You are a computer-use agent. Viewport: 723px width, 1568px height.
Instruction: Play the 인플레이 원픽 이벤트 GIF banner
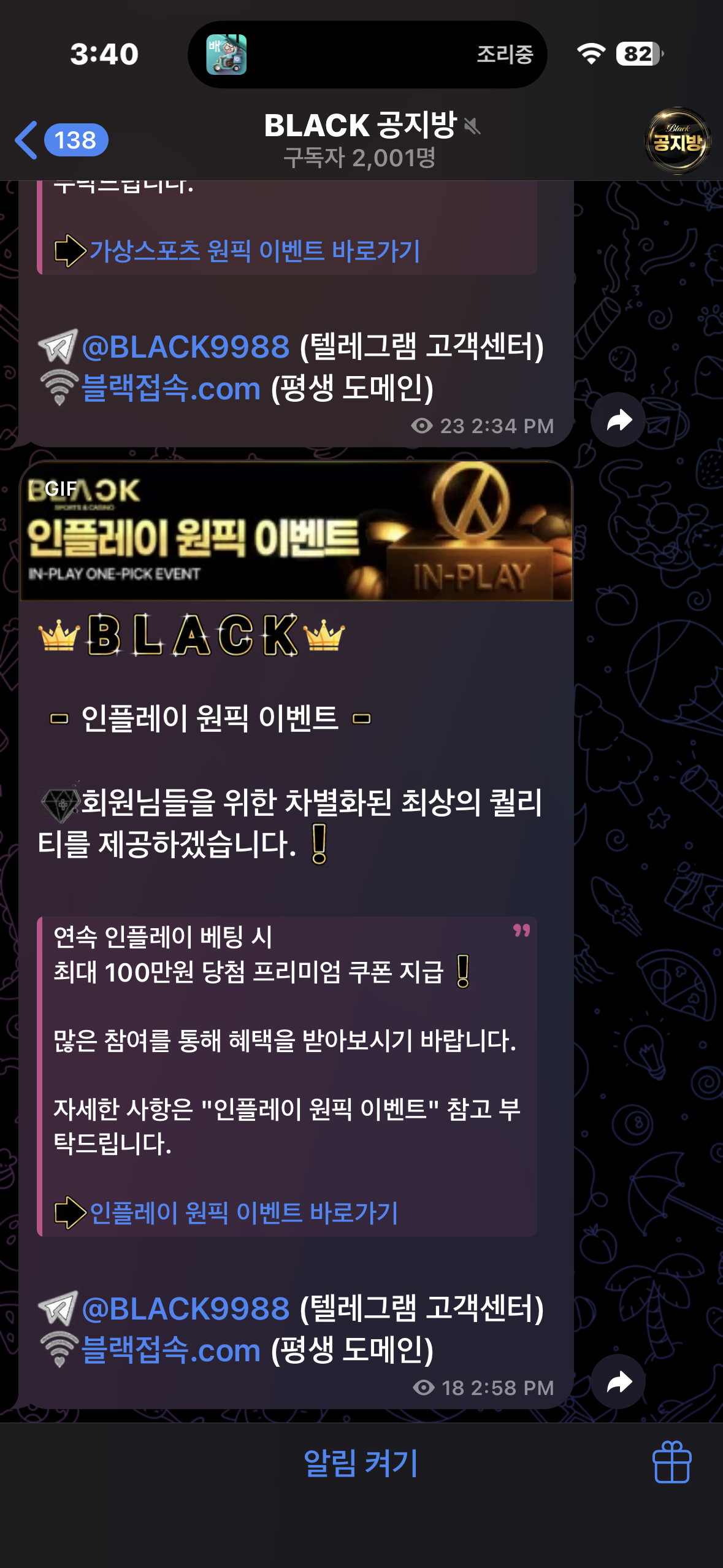point(296,531)
